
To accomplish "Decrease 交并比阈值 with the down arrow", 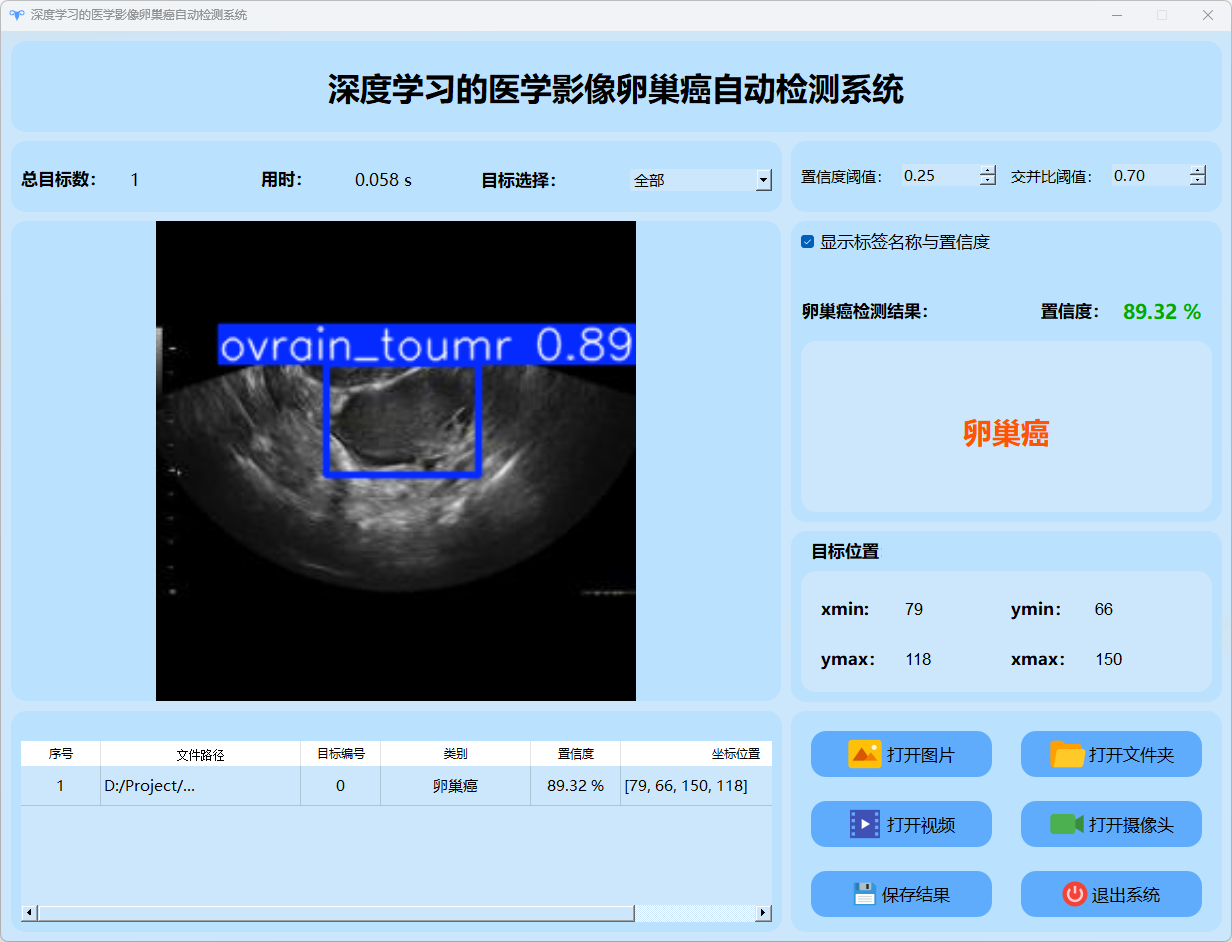I will (x=1198, y=181).
